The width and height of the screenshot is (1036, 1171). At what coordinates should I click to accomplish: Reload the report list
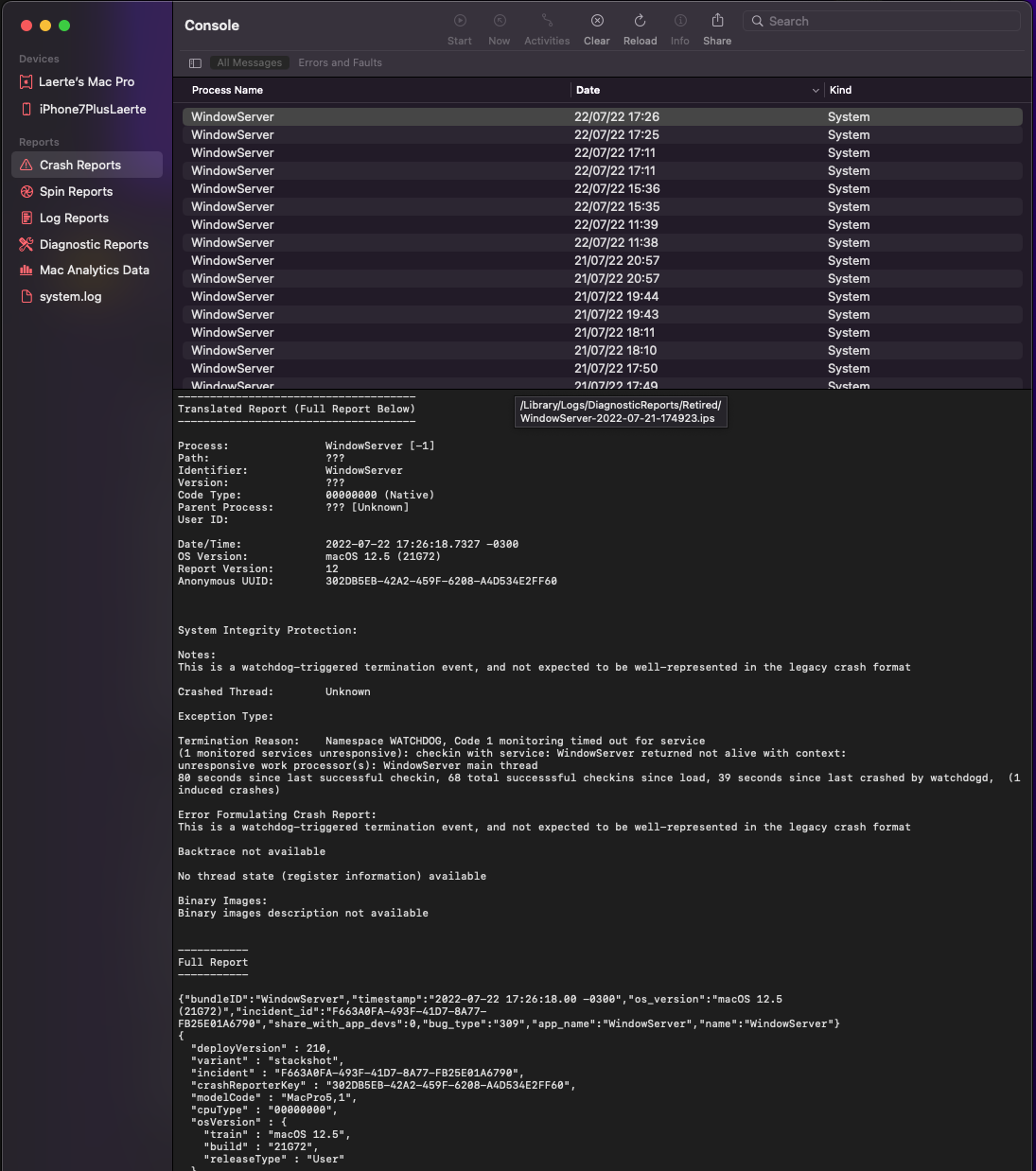pyautogui.click(x=640, y=21)
